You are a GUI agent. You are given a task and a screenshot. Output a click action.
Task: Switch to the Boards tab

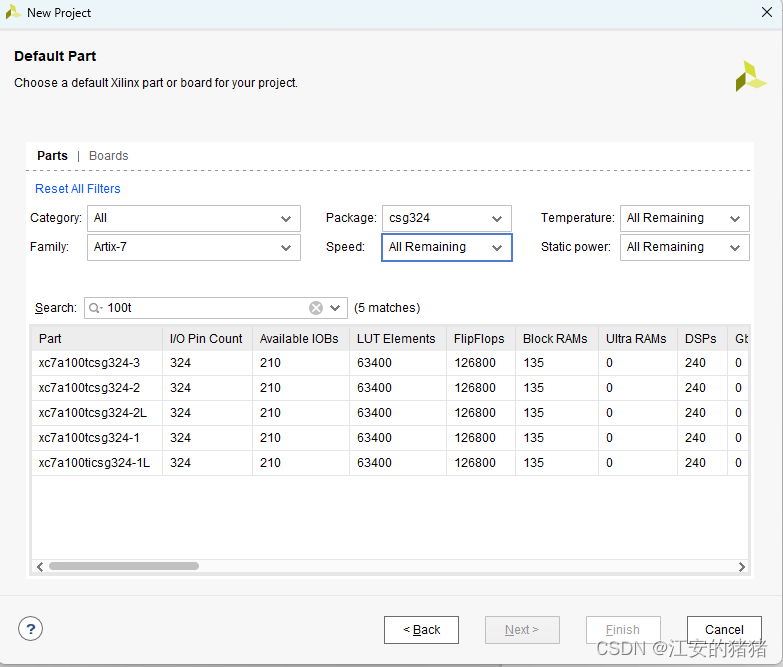[x=108, y=156]
